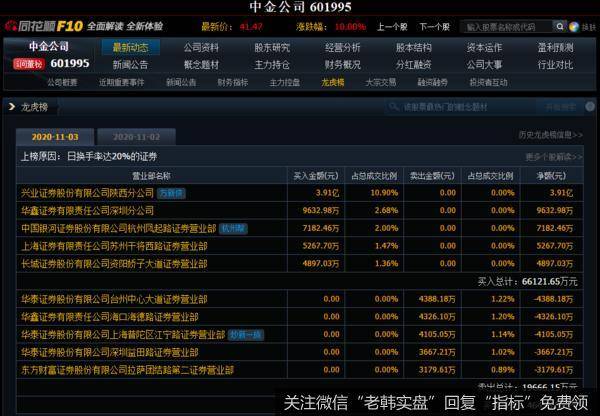Open 上海证券苏州干将西路证券营业部
The image size is (600, 416).
click(114, 246)
